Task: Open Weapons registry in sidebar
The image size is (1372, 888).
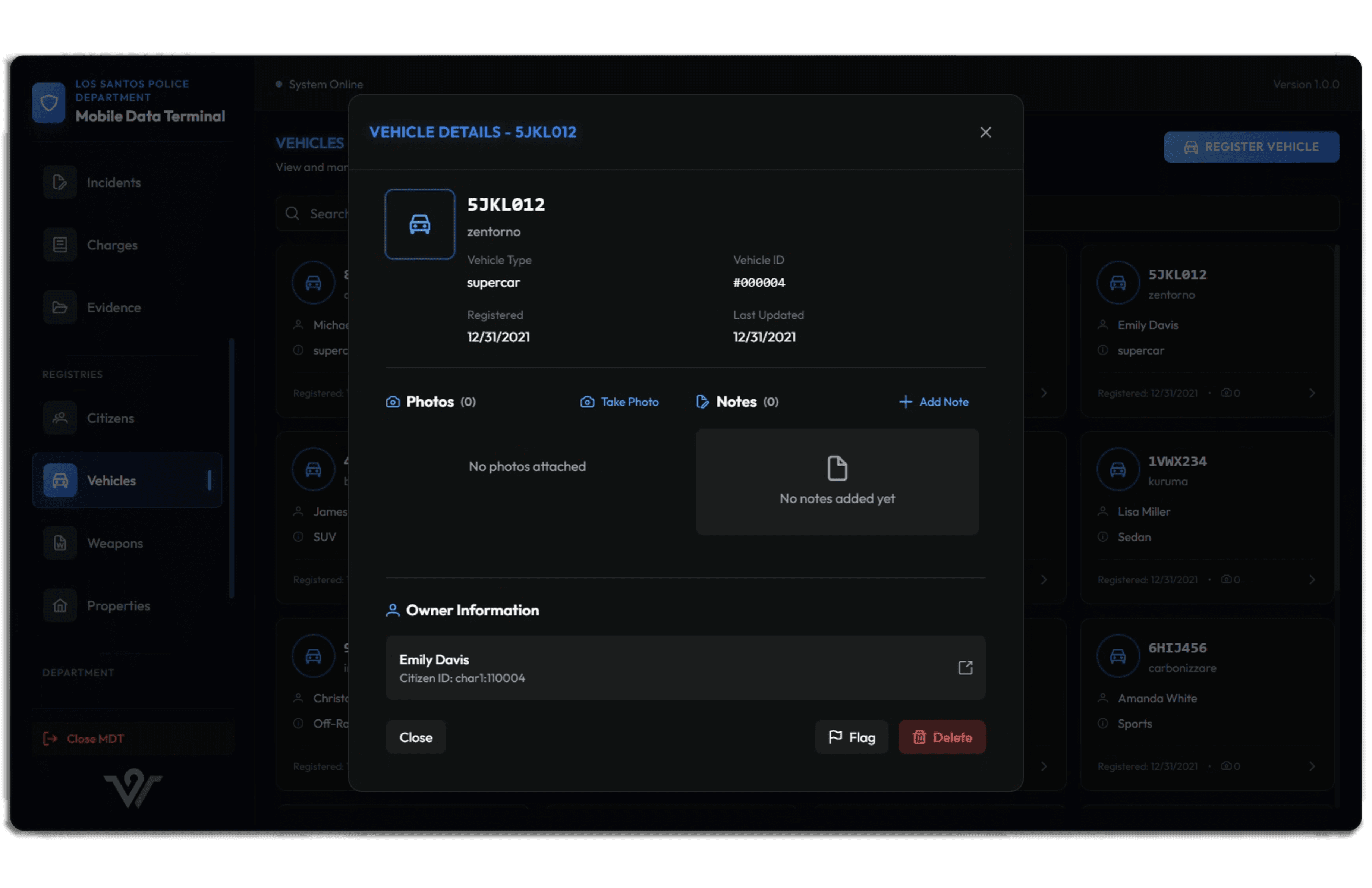Action: tap(128, 543)
